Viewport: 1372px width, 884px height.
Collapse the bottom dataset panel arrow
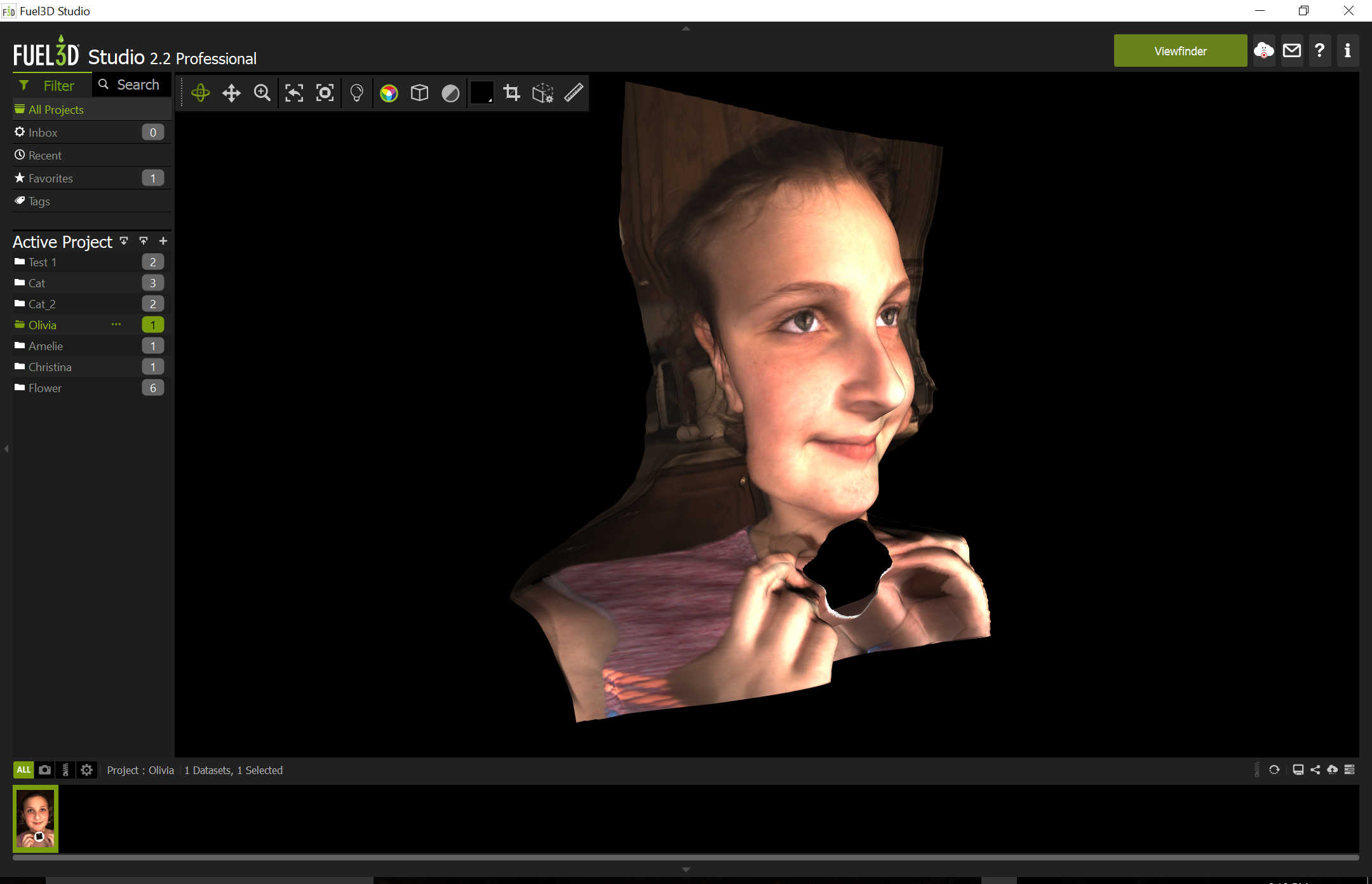686,869
